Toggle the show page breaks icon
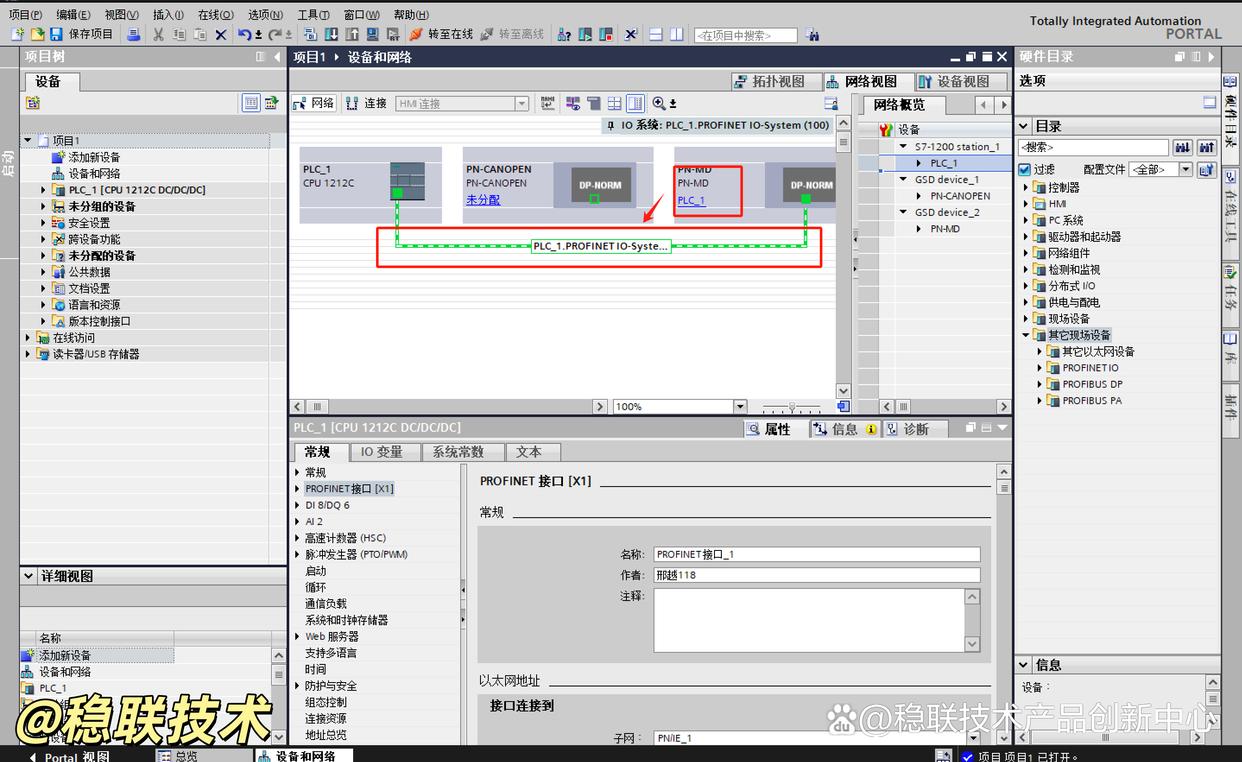1242x762 pixels. click(x=614, y=103)
